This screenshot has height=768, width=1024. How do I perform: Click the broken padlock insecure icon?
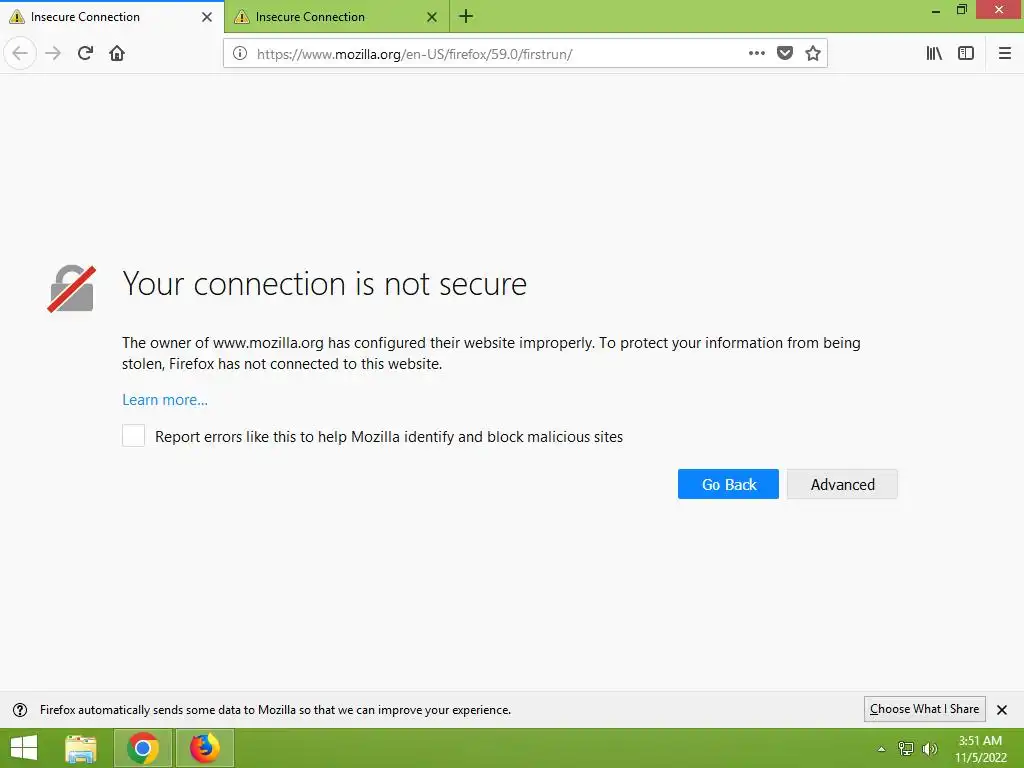(71, 289)
